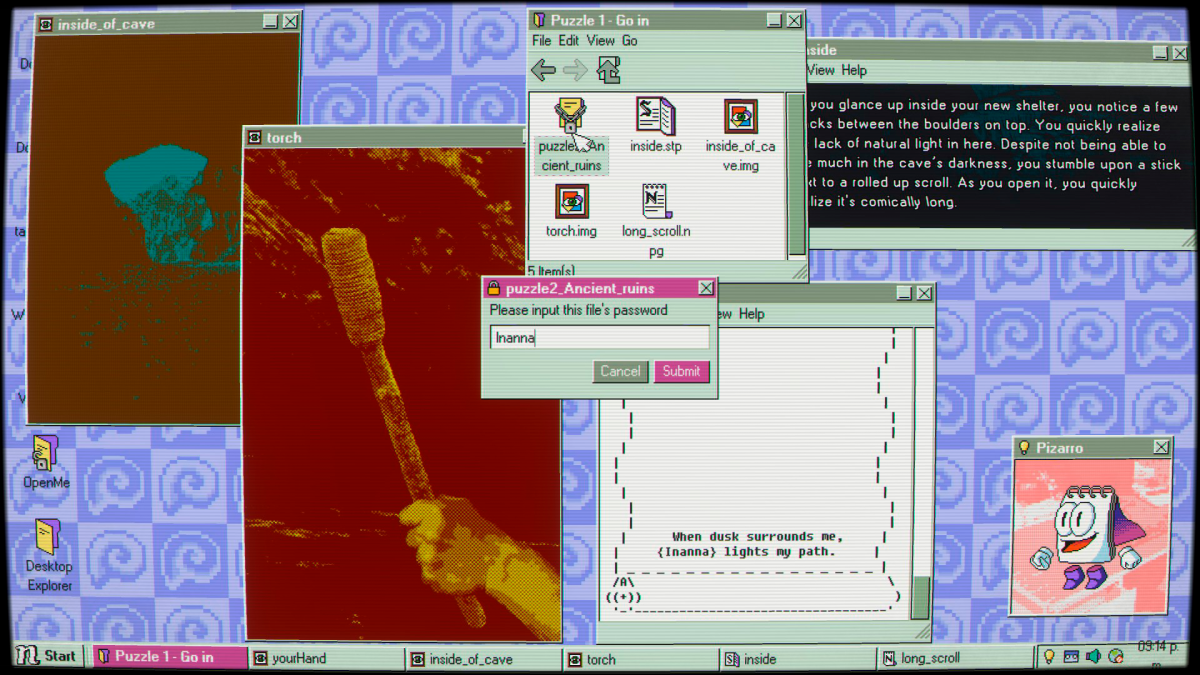Image resolution: width=1200 pixels, height=675 pixels.
Task: Go up one folder level in explorer
Action: pyautogui.click(x=608, y=70)
